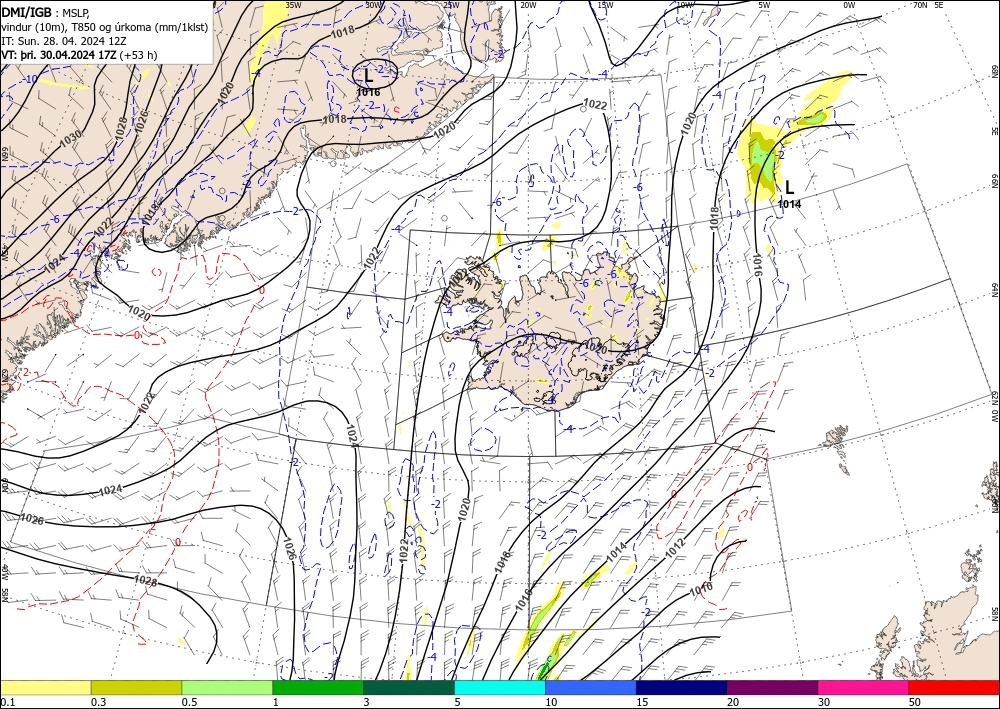Click the L low marker over Greenland

pyautogui.click(x=369, y=76)
